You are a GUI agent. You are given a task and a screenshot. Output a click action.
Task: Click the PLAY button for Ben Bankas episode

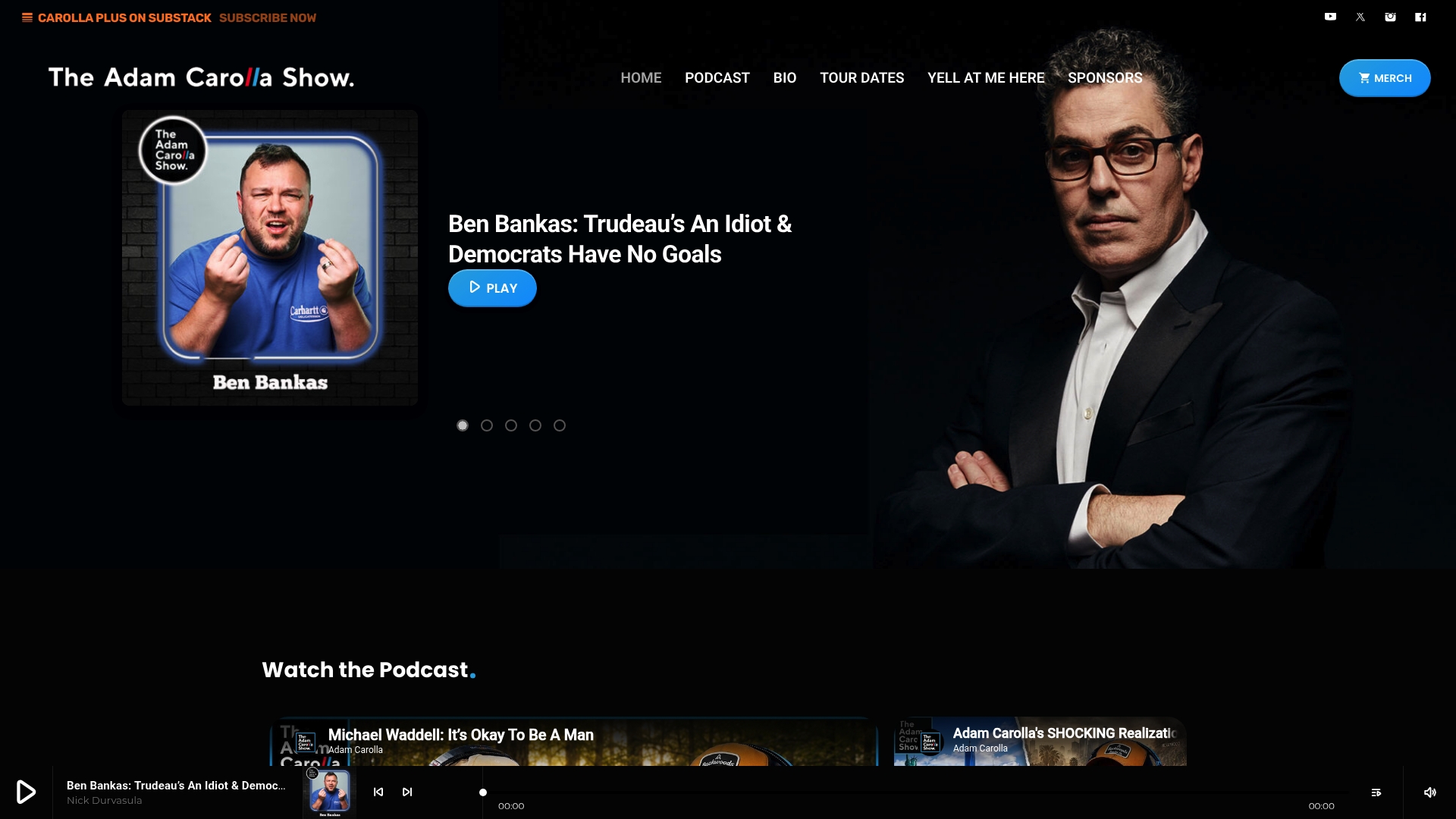coord(492,288)
